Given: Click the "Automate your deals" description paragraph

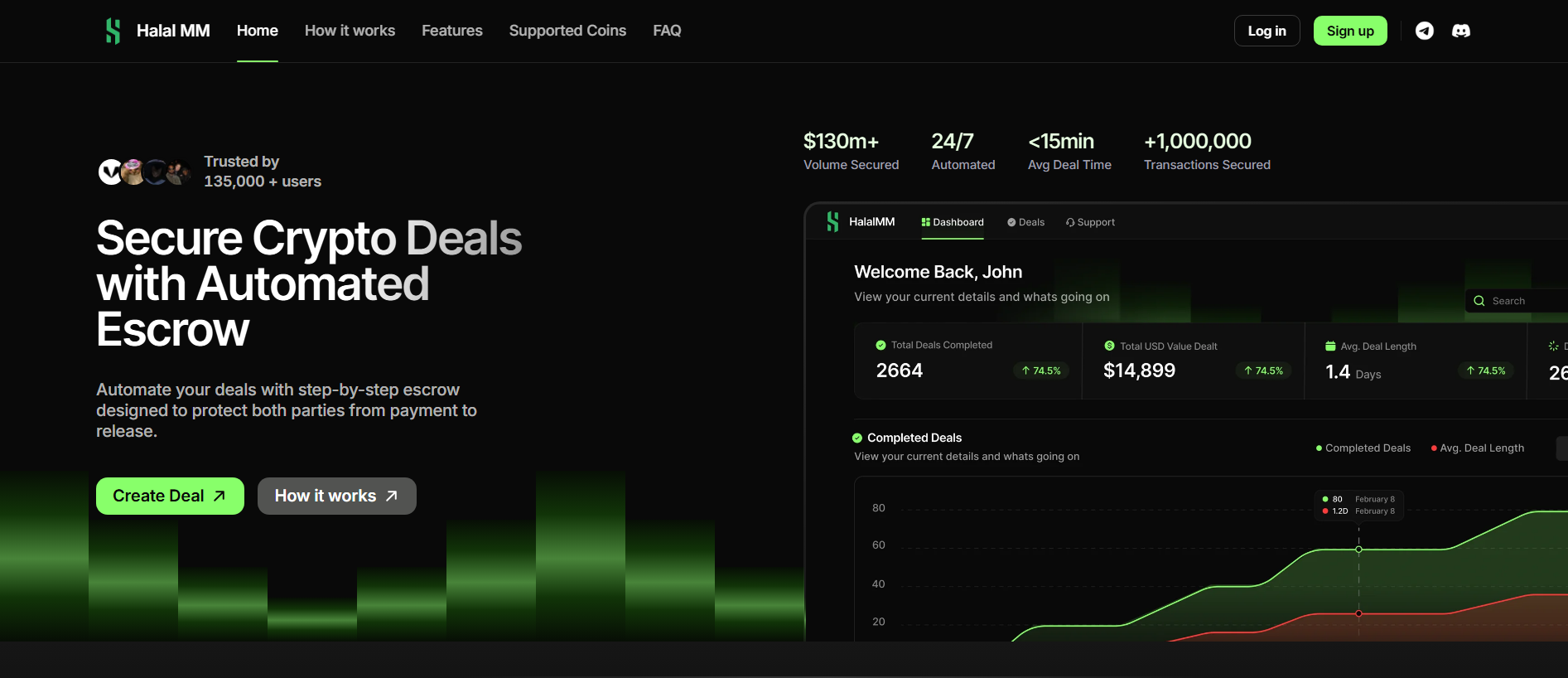Looking at the screenshot, I should pos(287,410).
